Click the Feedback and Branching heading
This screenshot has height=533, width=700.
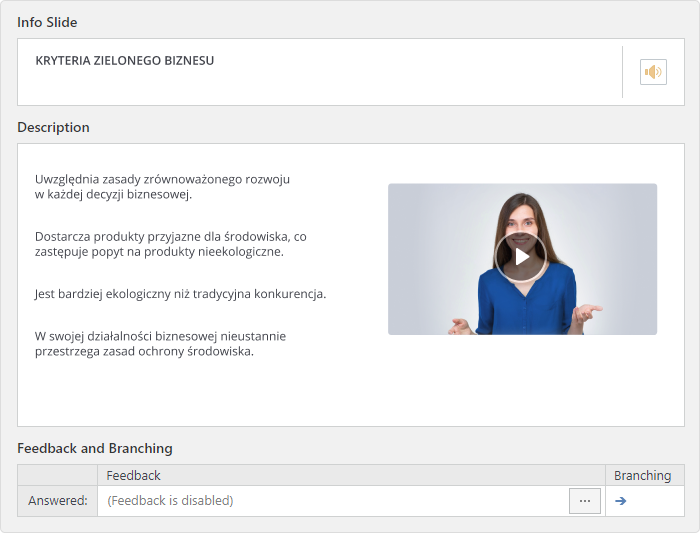pos(95,448)
